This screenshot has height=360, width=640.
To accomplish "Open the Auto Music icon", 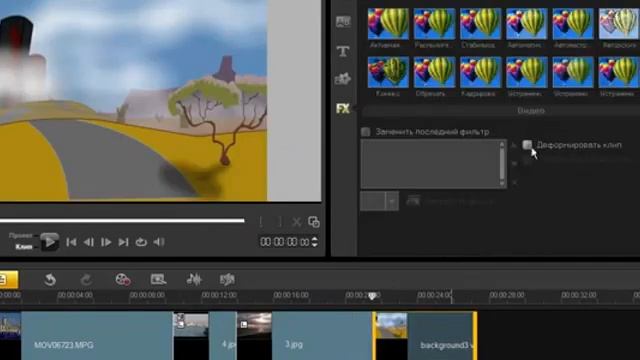I will [x=227, y=280].
